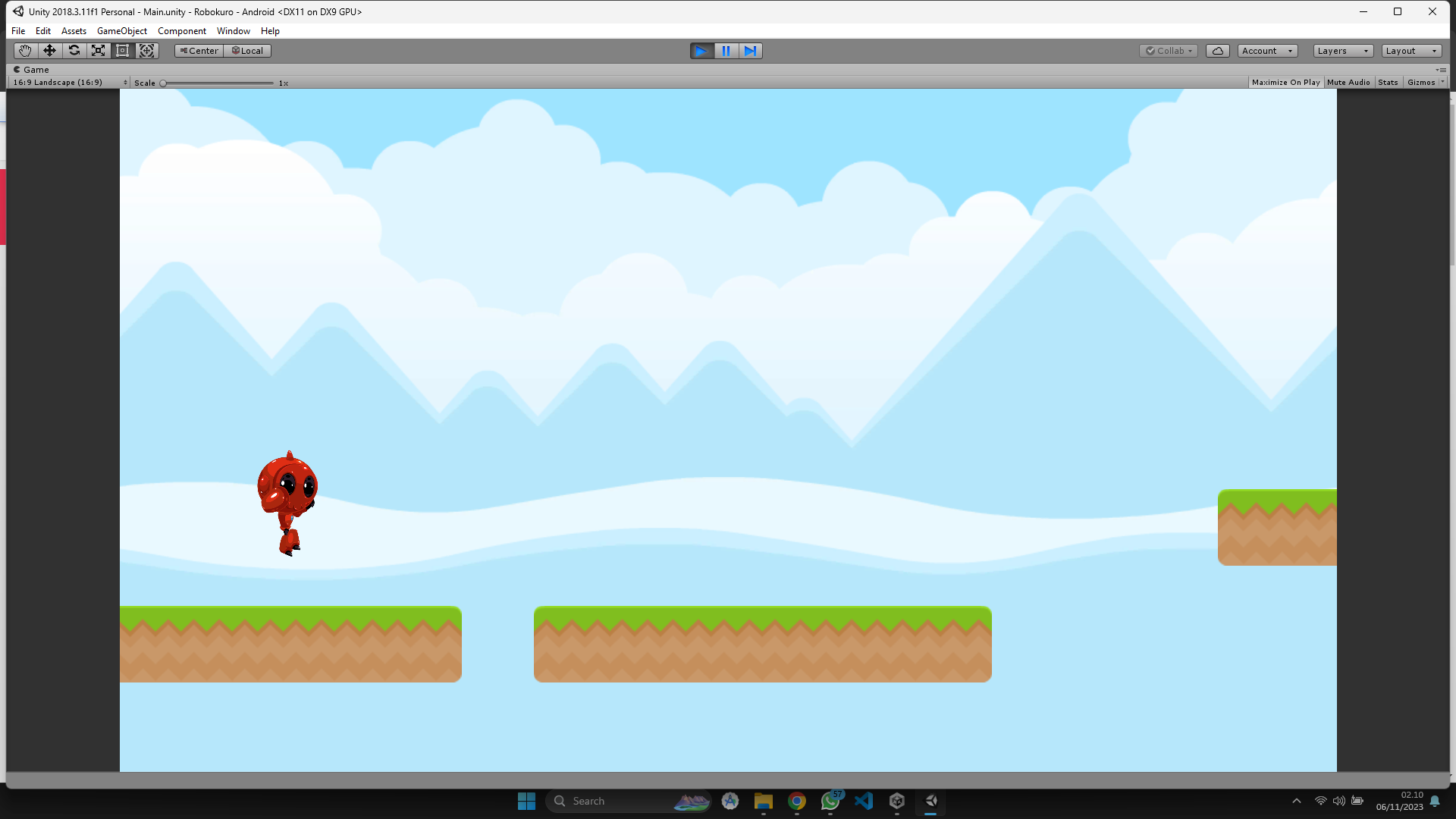Open the Layout dropdown
The image size is (1456, 819).
[x=1411, y=51]
